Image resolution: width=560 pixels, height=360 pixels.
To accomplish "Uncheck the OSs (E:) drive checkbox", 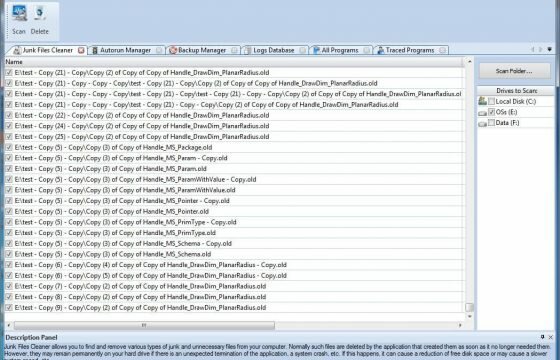I will (491, 112).
